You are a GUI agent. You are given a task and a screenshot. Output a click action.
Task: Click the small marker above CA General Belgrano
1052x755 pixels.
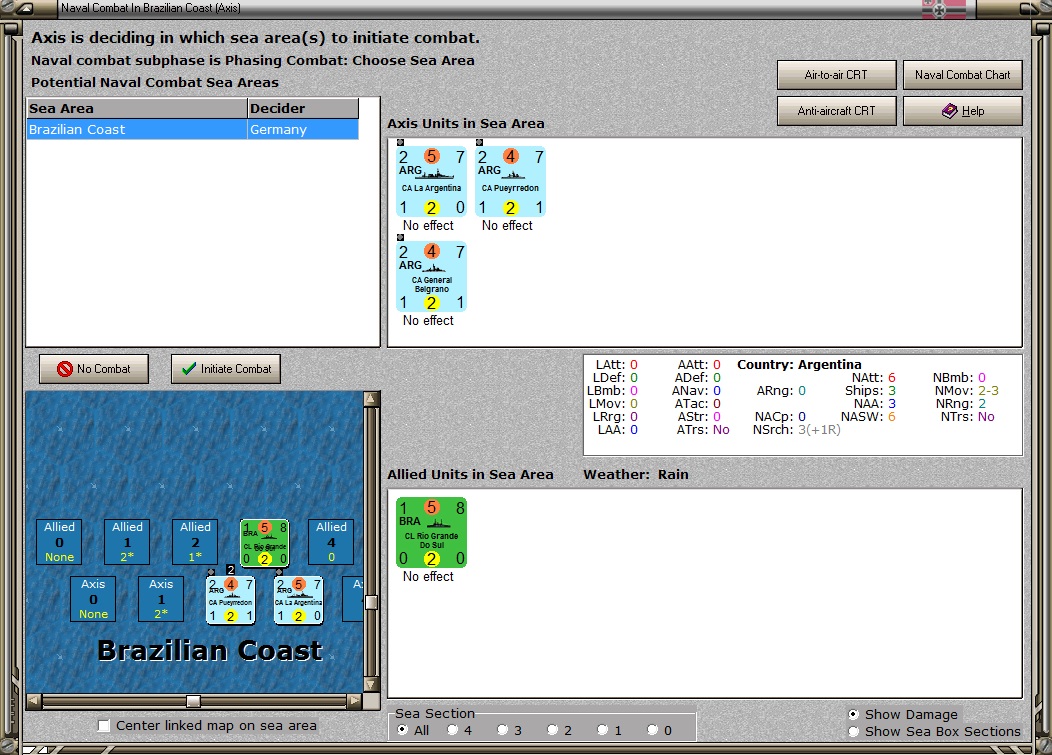[x=400, y=237]
